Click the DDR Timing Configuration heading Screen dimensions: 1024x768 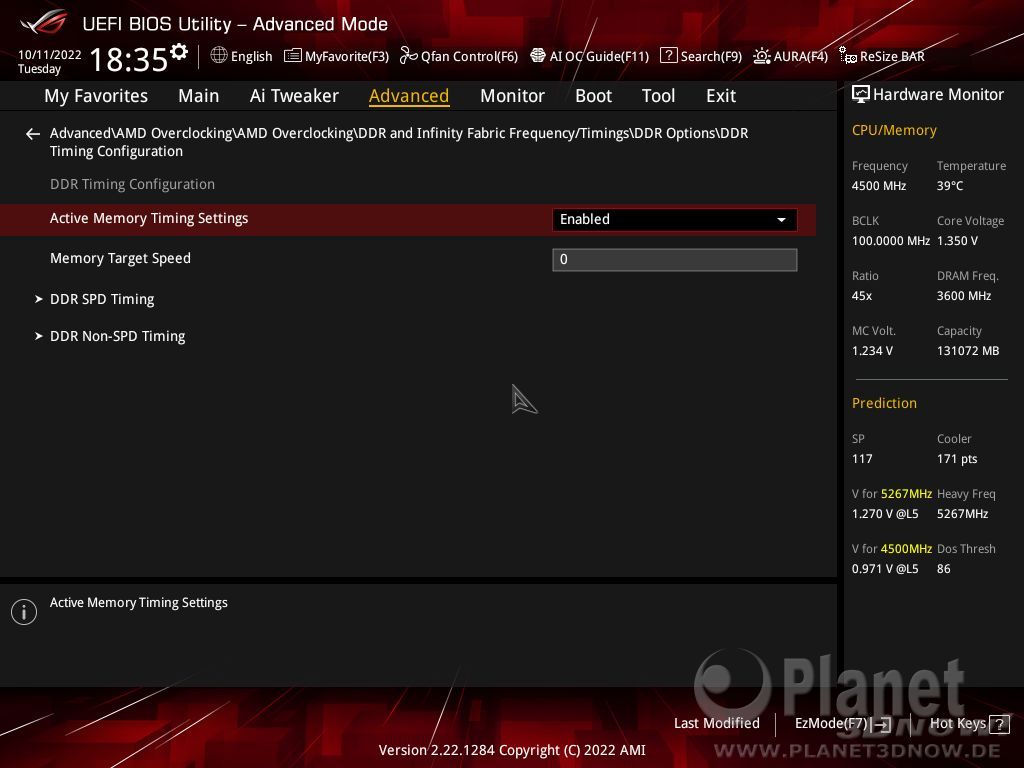[132, 184]
